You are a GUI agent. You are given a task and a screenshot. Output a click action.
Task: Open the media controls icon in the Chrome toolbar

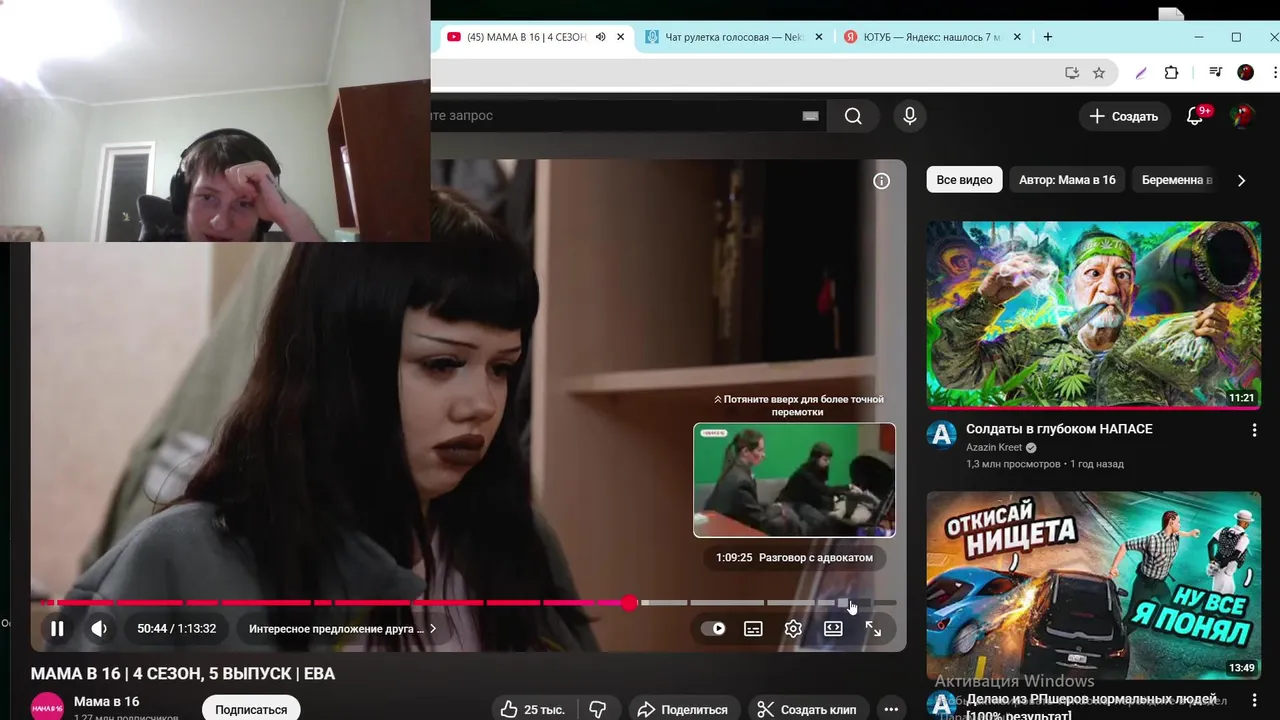point(1215,72)
